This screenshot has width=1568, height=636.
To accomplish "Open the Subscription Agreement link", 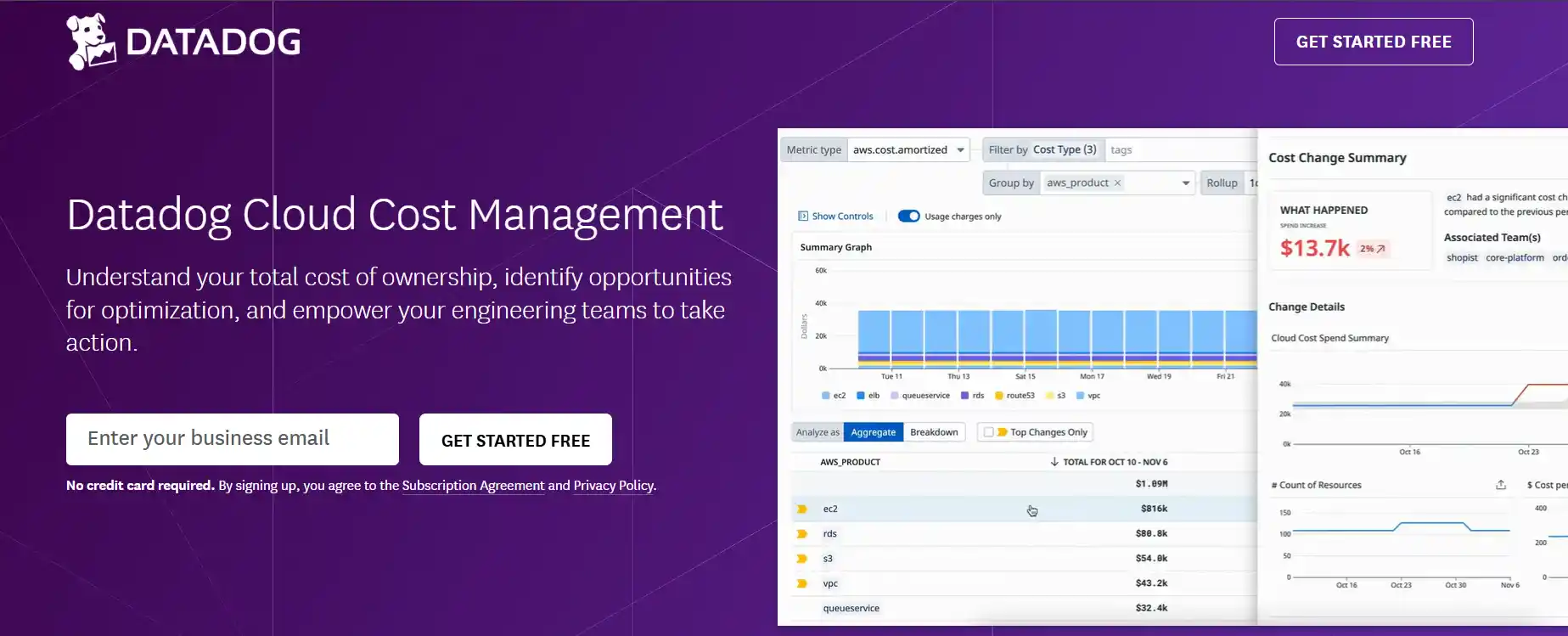I will click(473, 486).
